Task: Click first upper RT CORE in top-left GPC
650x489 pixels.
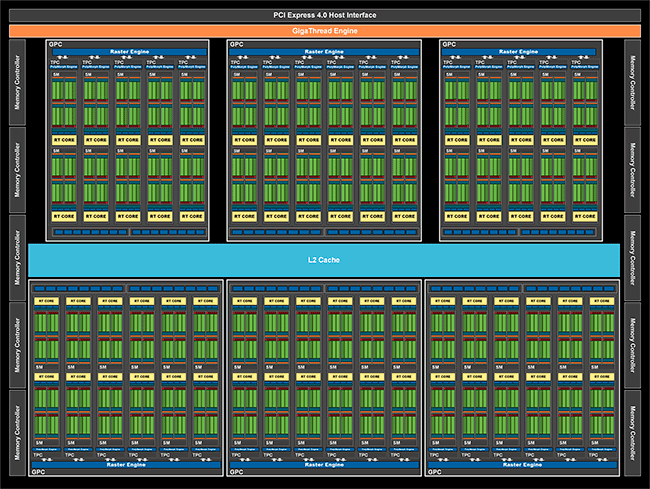Action: [65, 139]
